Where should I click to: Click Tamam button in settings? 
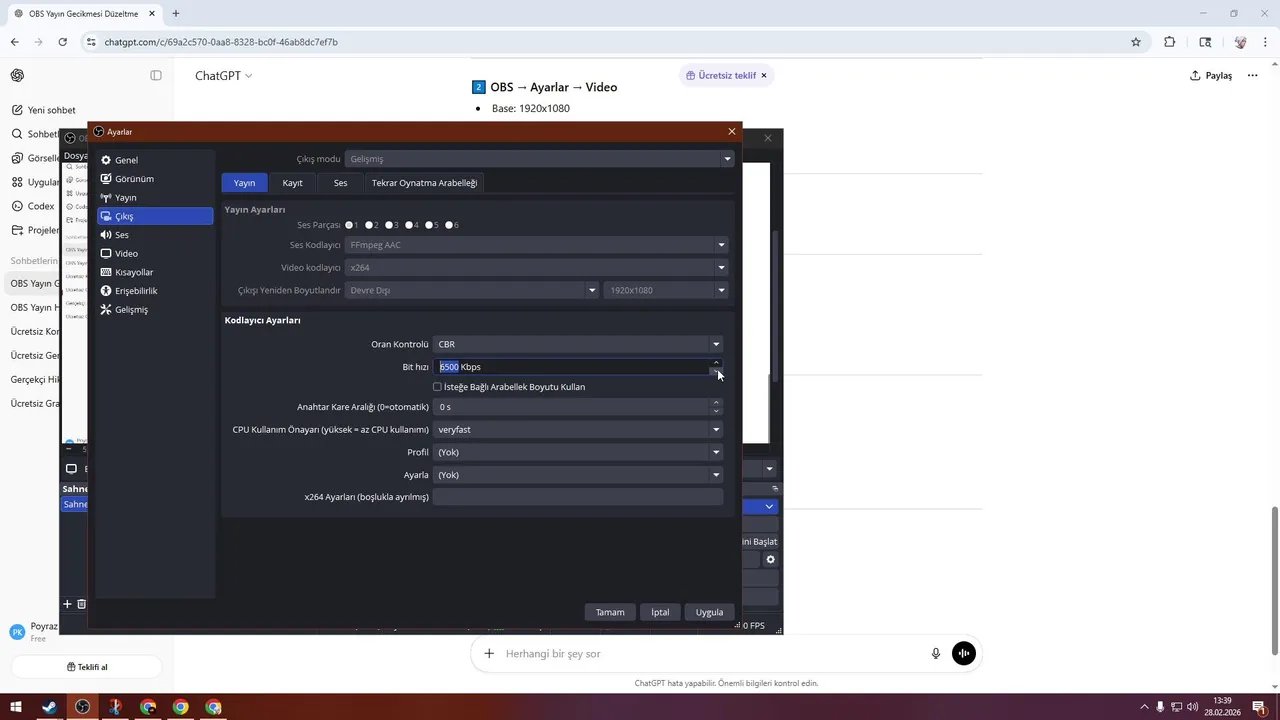pos(610,612)
